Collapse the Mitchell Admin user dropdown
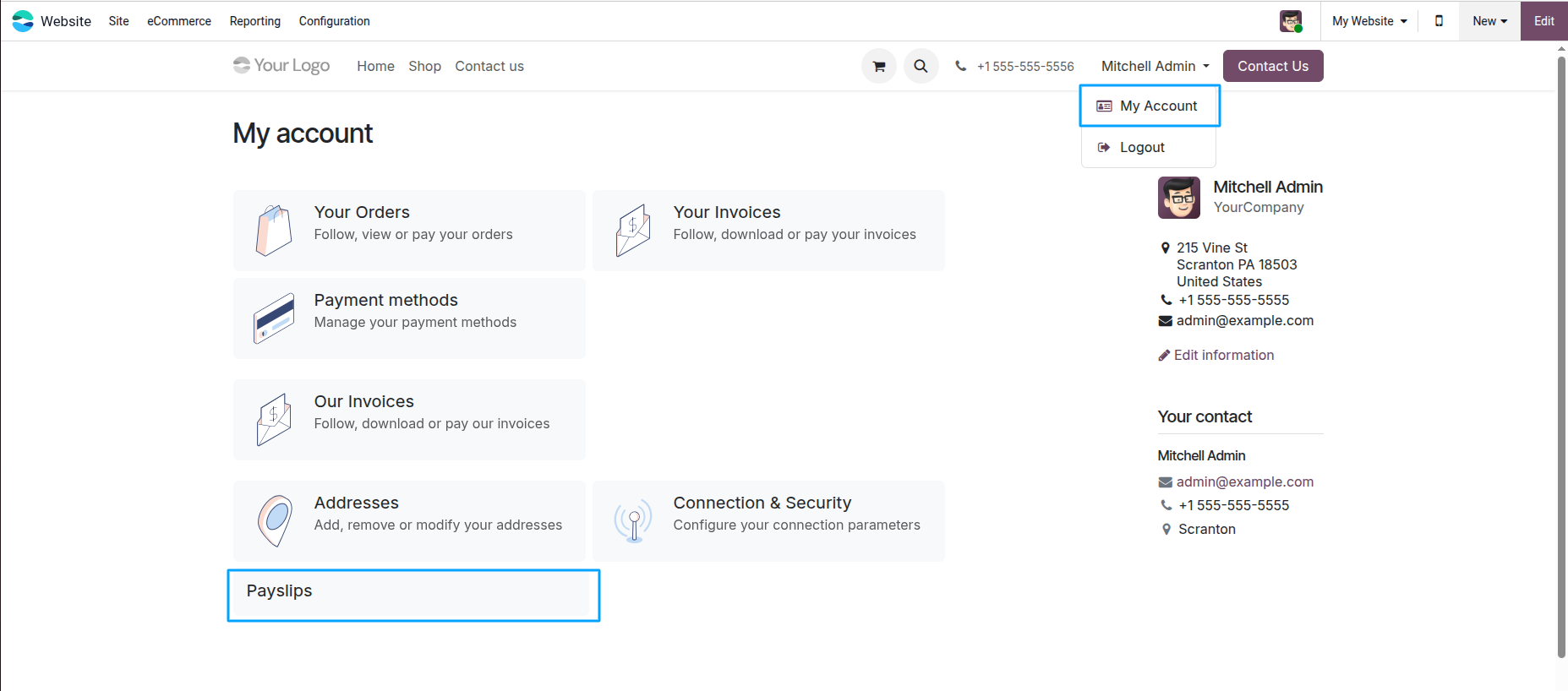Screen dimensions: 1568x691 [x=1155, y=66]
